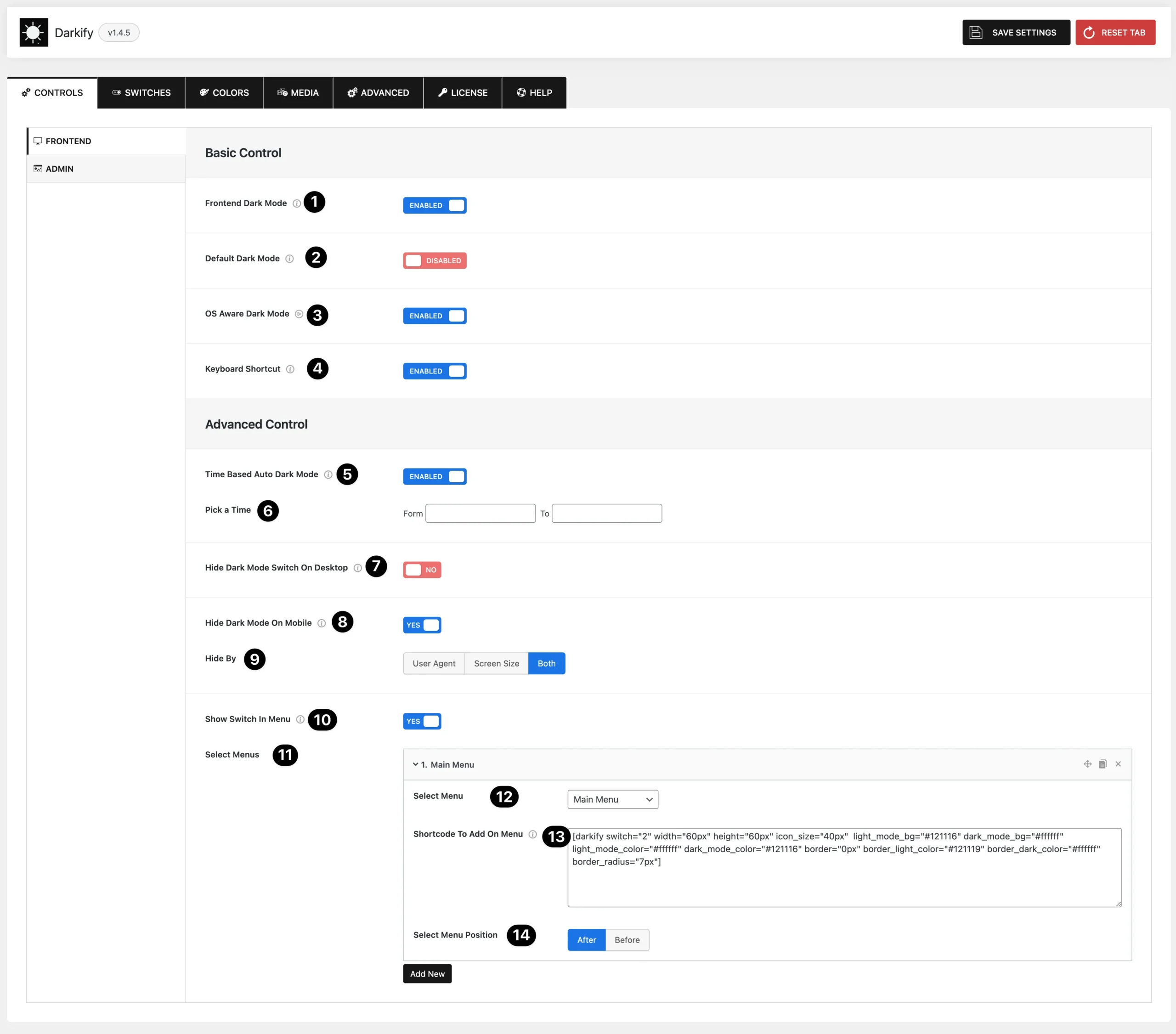Screen dimensions: 1176x1034
Task: Click the duplicate icon on Main Menu row
Action: click(1102, 763)
